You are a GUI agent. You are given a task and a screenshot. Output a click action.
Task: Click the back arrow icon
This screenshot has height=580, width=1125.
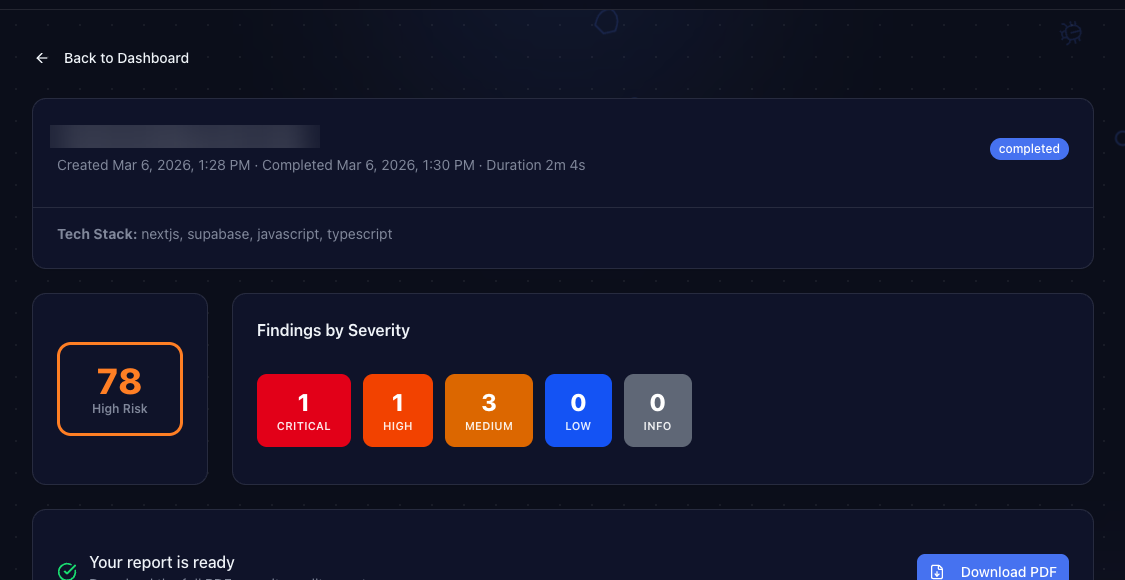(x=42, y=58)
